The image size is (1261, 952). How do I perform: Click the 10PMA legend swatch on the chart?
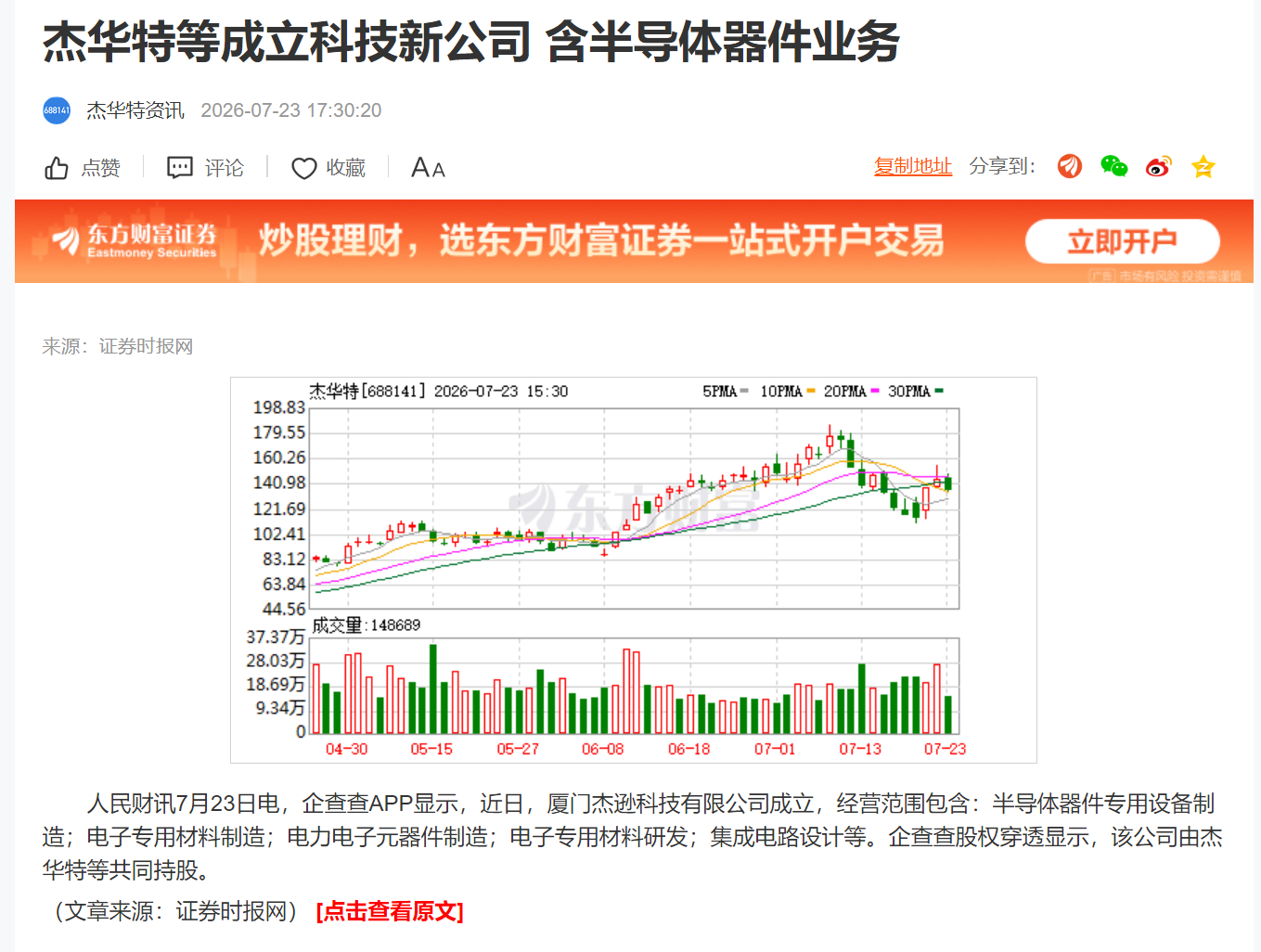tap(811, 391)
